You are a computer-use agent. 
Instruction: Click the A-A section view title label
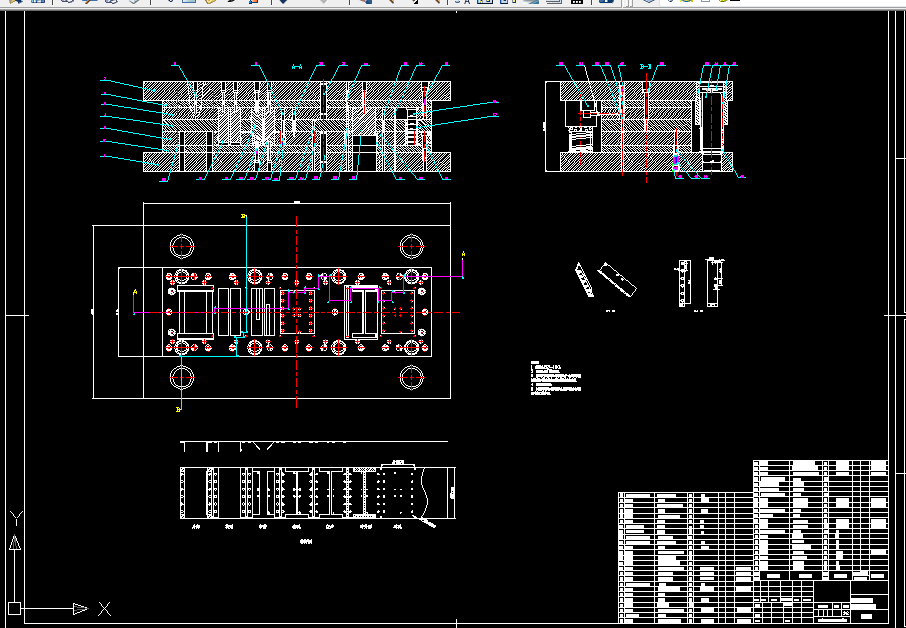(297, 67)
